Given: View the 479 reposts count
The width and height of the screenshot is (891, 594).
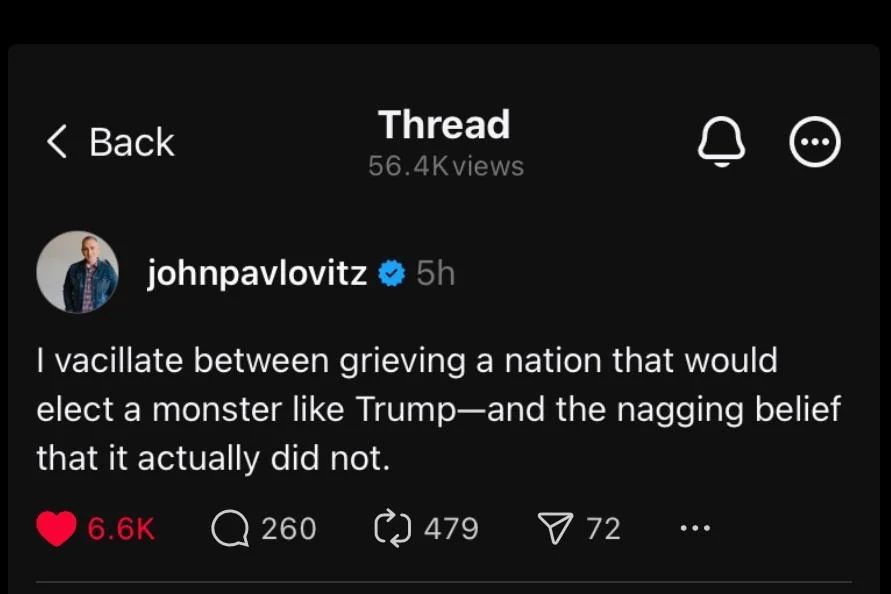Looking at the screenshot, I should 451,529.
